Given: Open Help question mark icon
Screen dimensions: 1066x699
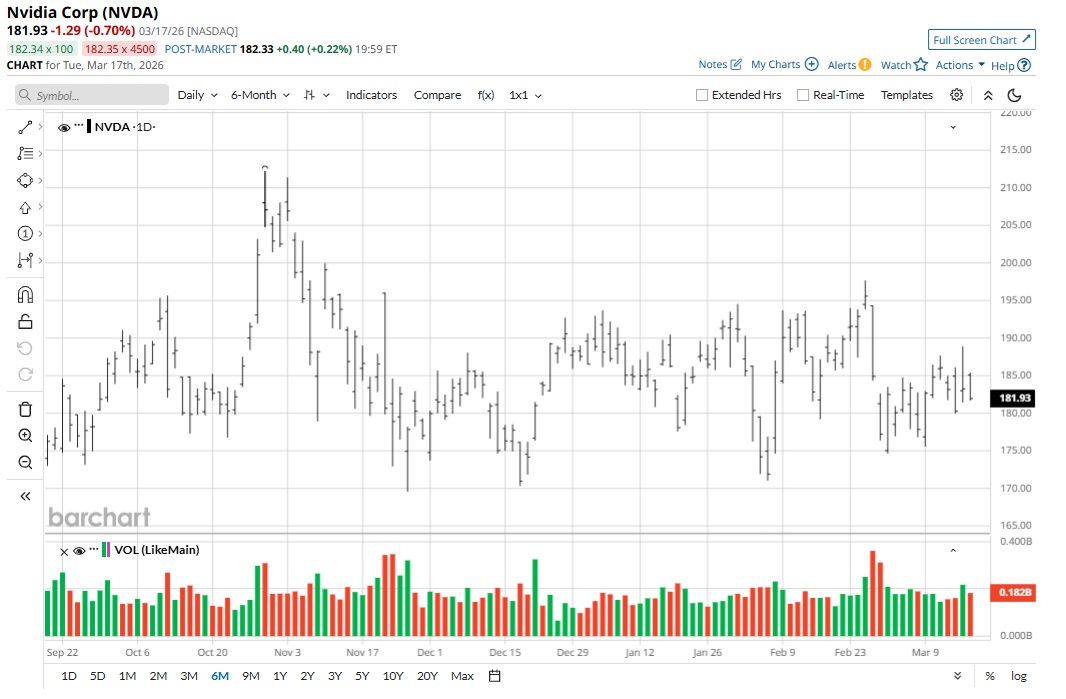Looking at the screenshot, I should coord(1025,65).
